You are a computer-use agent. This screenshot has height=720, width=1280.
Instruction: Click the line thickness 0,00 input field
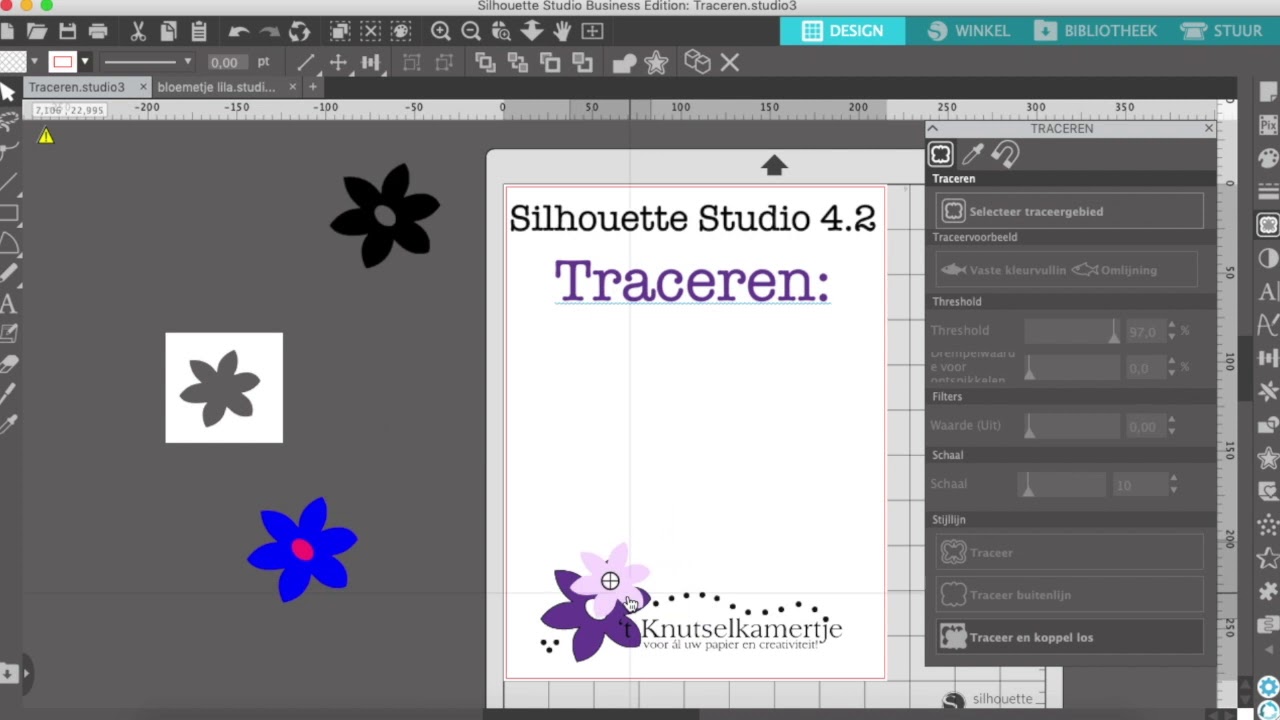click(229, 62)
